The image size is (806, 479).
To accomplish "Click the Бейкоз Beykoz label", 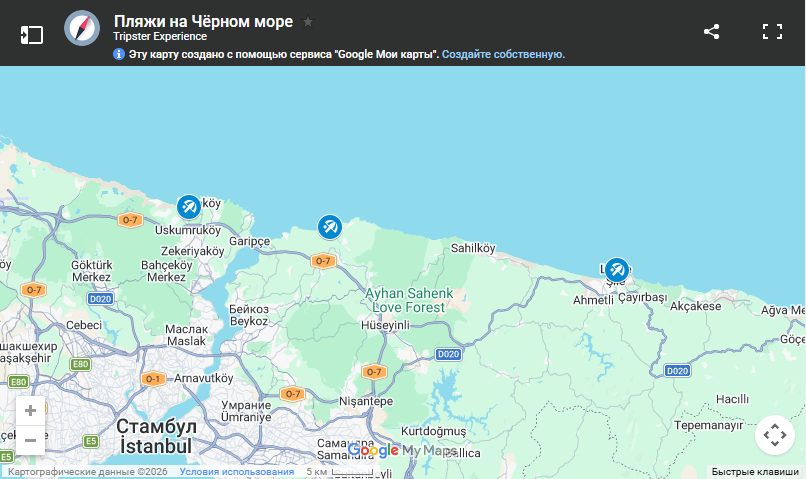I will 249,315.
